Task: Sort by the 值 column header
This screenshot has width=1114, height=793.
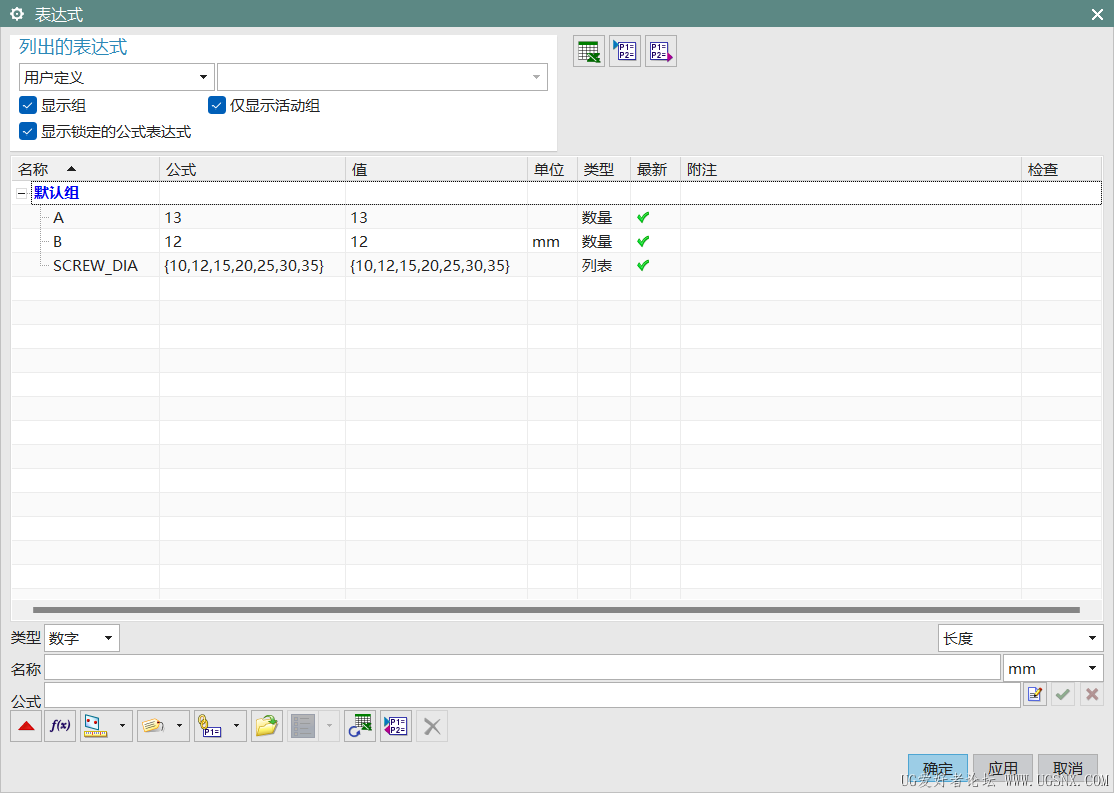Action: click(436, 169)
